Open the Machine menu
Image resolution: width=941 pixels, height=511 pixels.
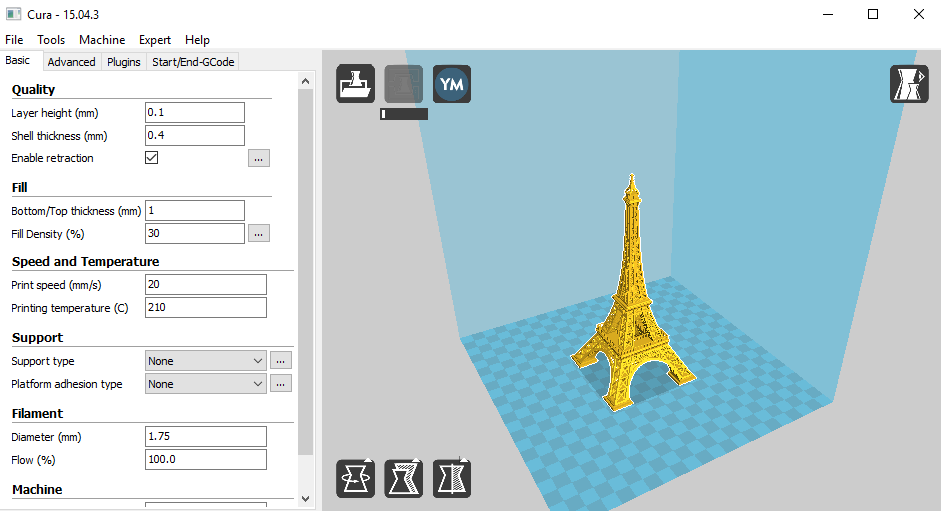pos(102,40)
